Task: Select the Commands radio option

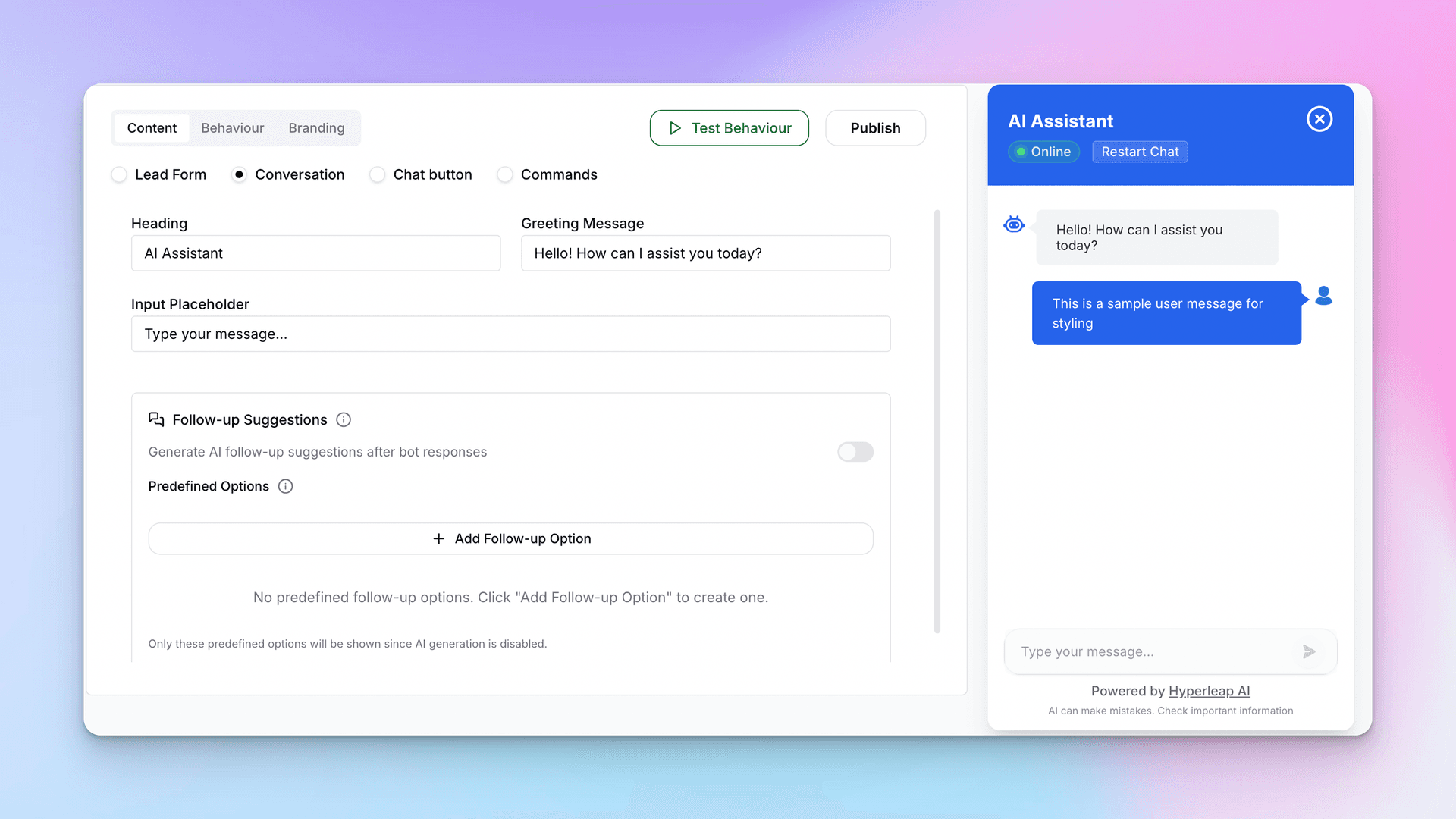Action: (505, 174)
